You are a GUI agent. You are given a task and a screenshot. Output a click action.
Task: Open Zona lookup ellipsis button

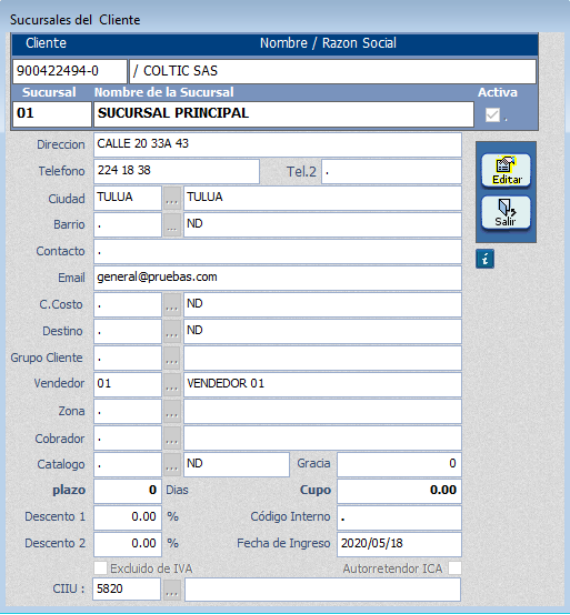[x=172, y=411]
